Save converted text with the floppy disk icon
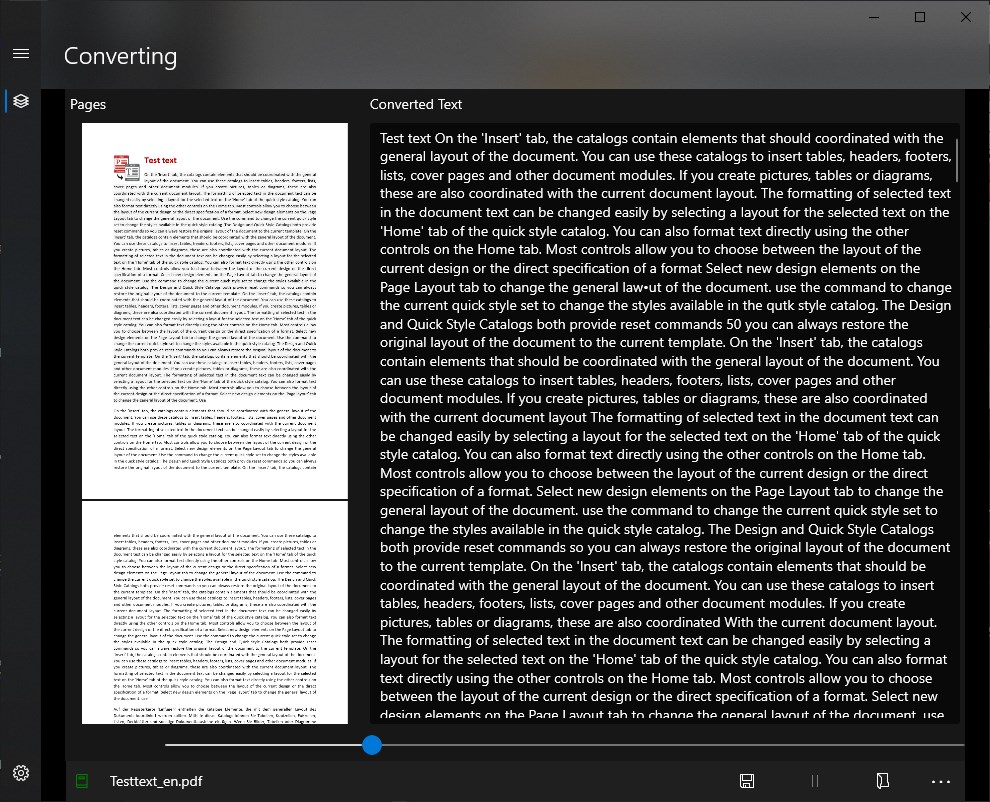990x802 pixels. coord(747,781)
